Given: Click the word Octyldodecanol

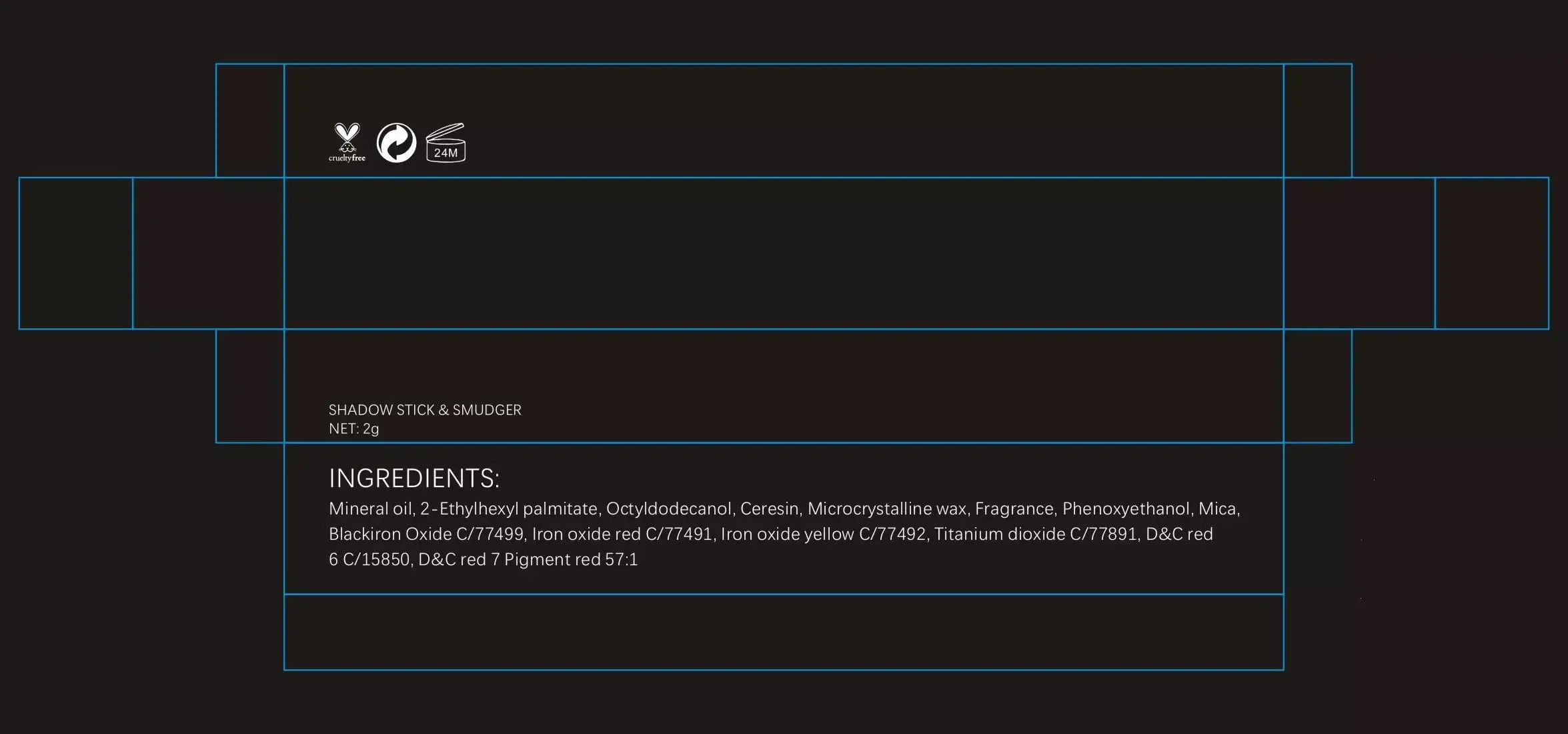Looking at the screenshot, I should 668,509.
